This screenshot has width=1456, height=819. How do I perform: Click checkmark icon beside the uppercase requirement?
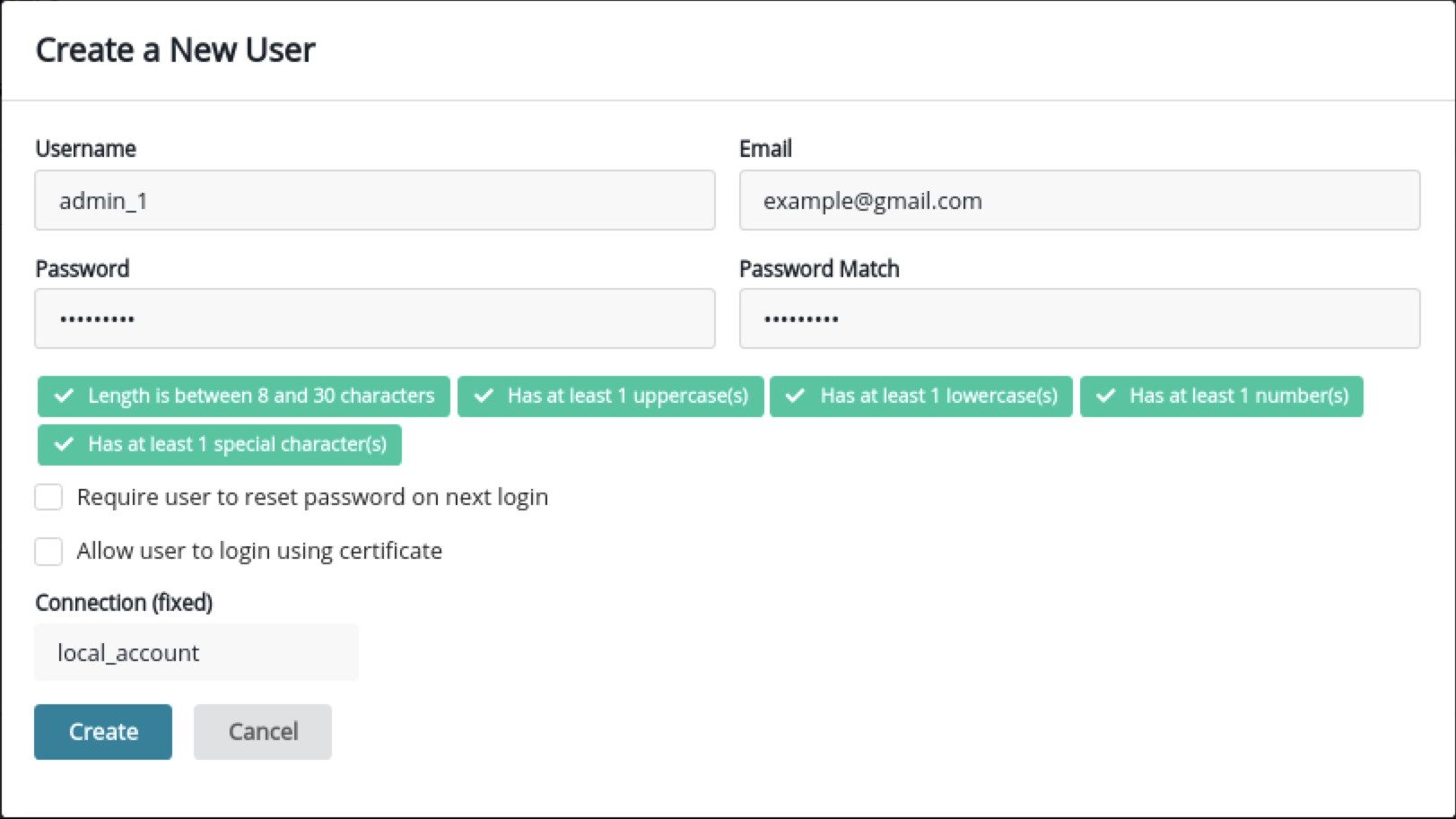coord(484,396)
